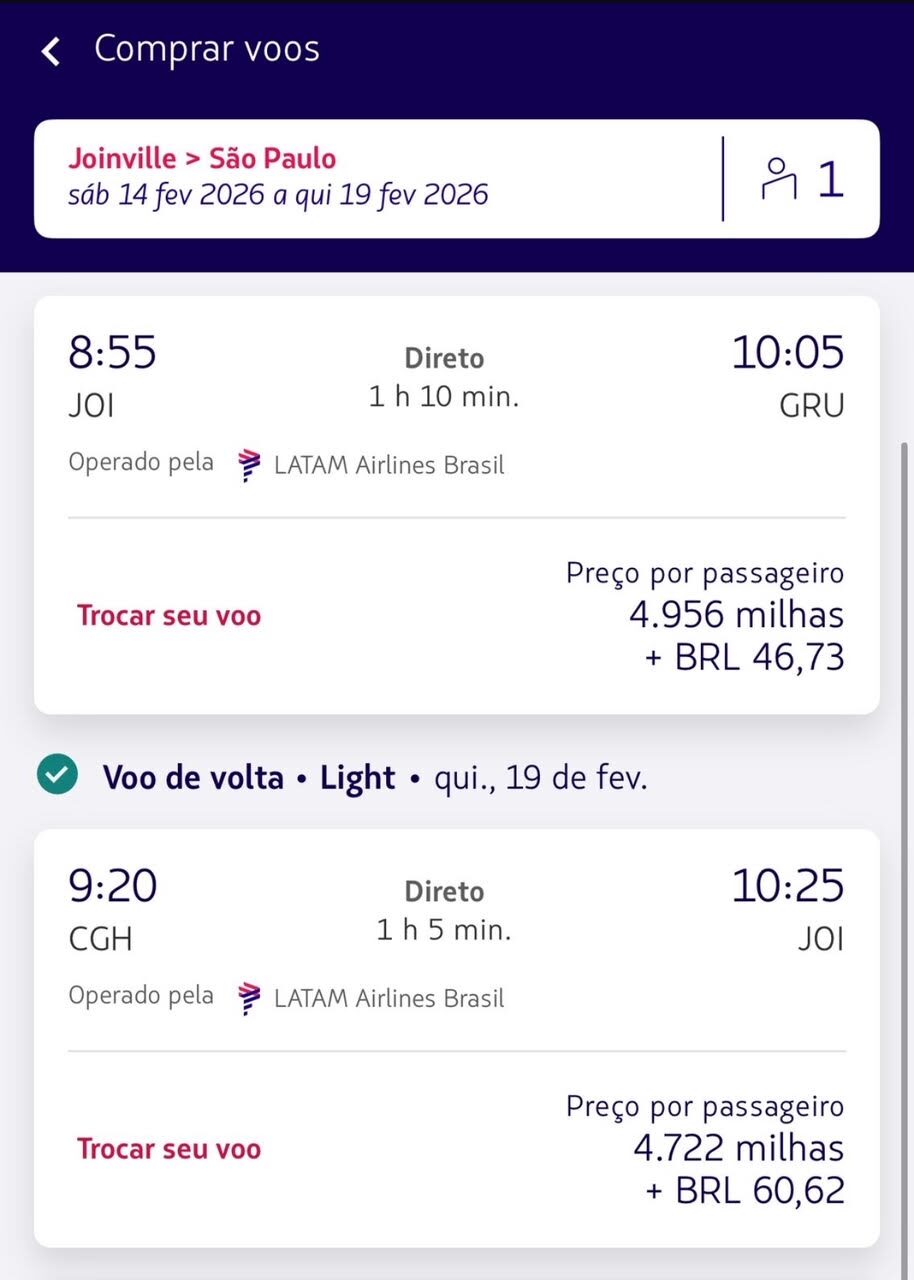Image resolution: width=914 pixels, height=1280 pixels.
Task: Tap the Direto 1 h 10 min label
Action: click(444, 377)
